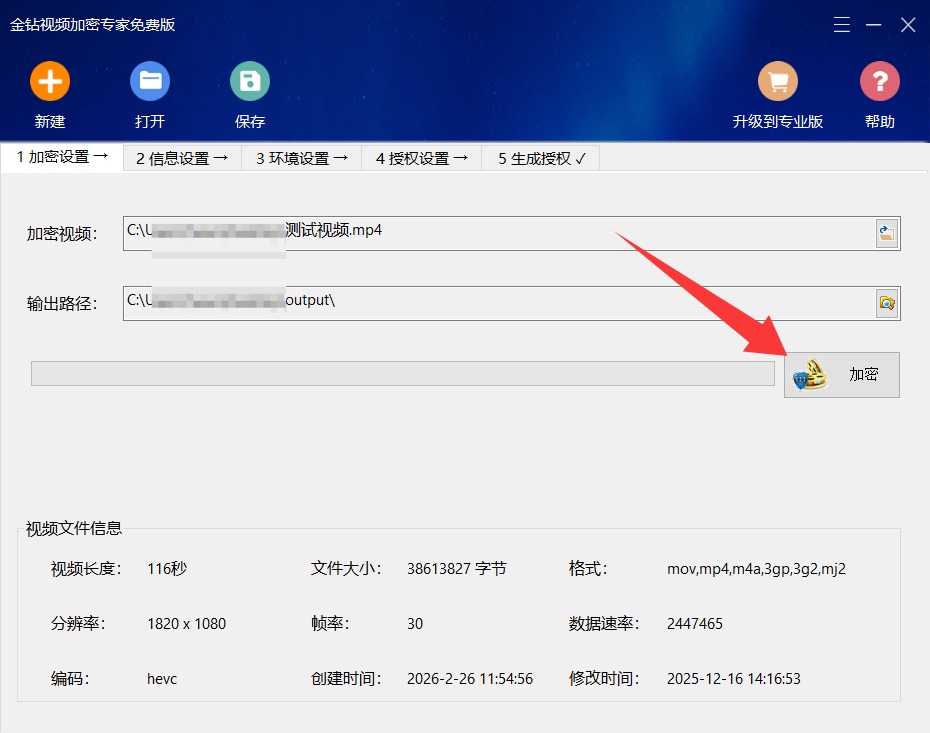
Task: Select the data rate value 2447465
Action: 695,624
